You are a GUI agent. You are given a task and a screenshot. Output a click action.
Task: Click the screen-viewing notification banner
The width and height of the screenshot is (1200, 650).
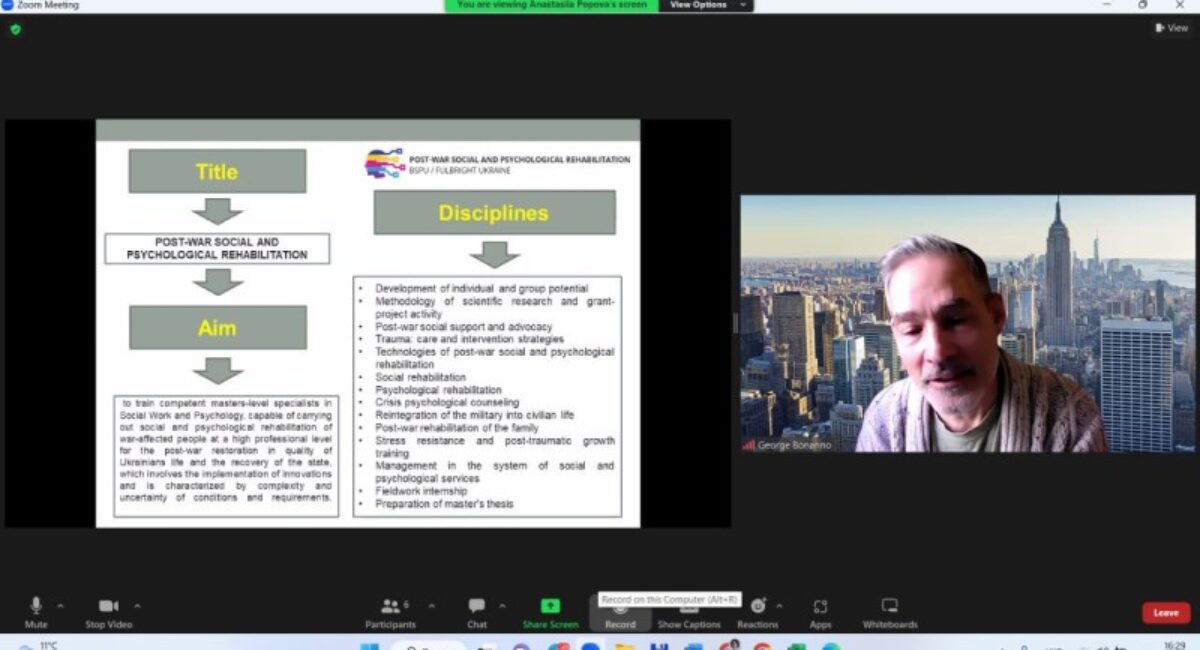tap(552, 5)
